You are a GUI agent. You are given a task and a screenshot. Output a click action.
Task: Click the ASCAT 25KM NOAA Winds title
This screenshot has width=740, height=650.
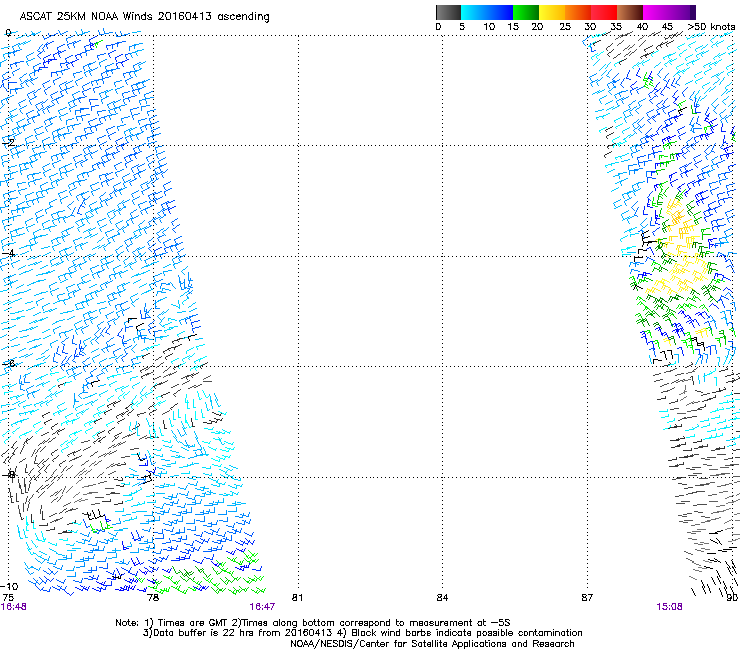[x=144, y=17]
